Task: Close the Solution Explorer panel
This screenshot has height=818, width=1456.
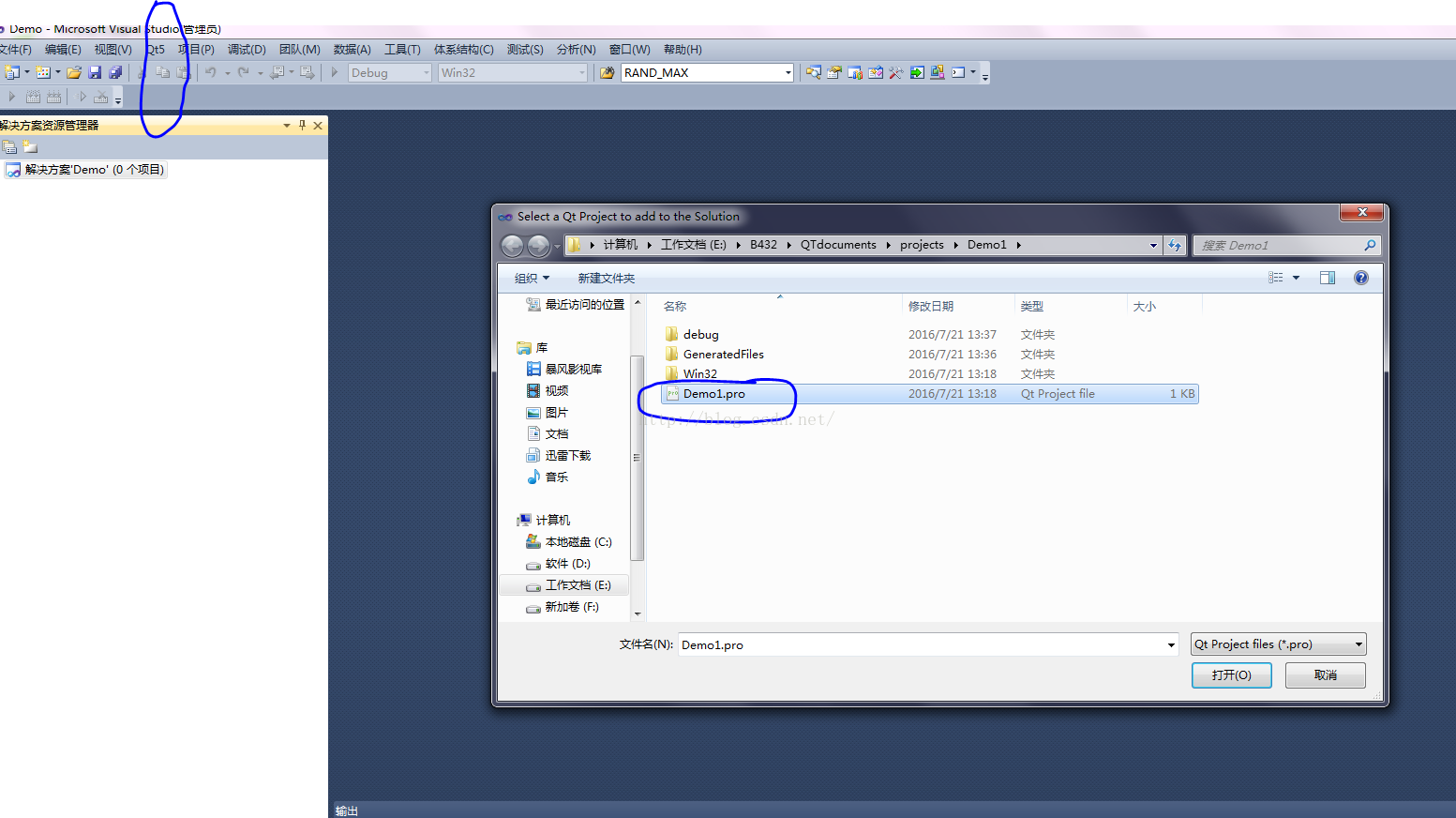Action: [x=318, y=125]
